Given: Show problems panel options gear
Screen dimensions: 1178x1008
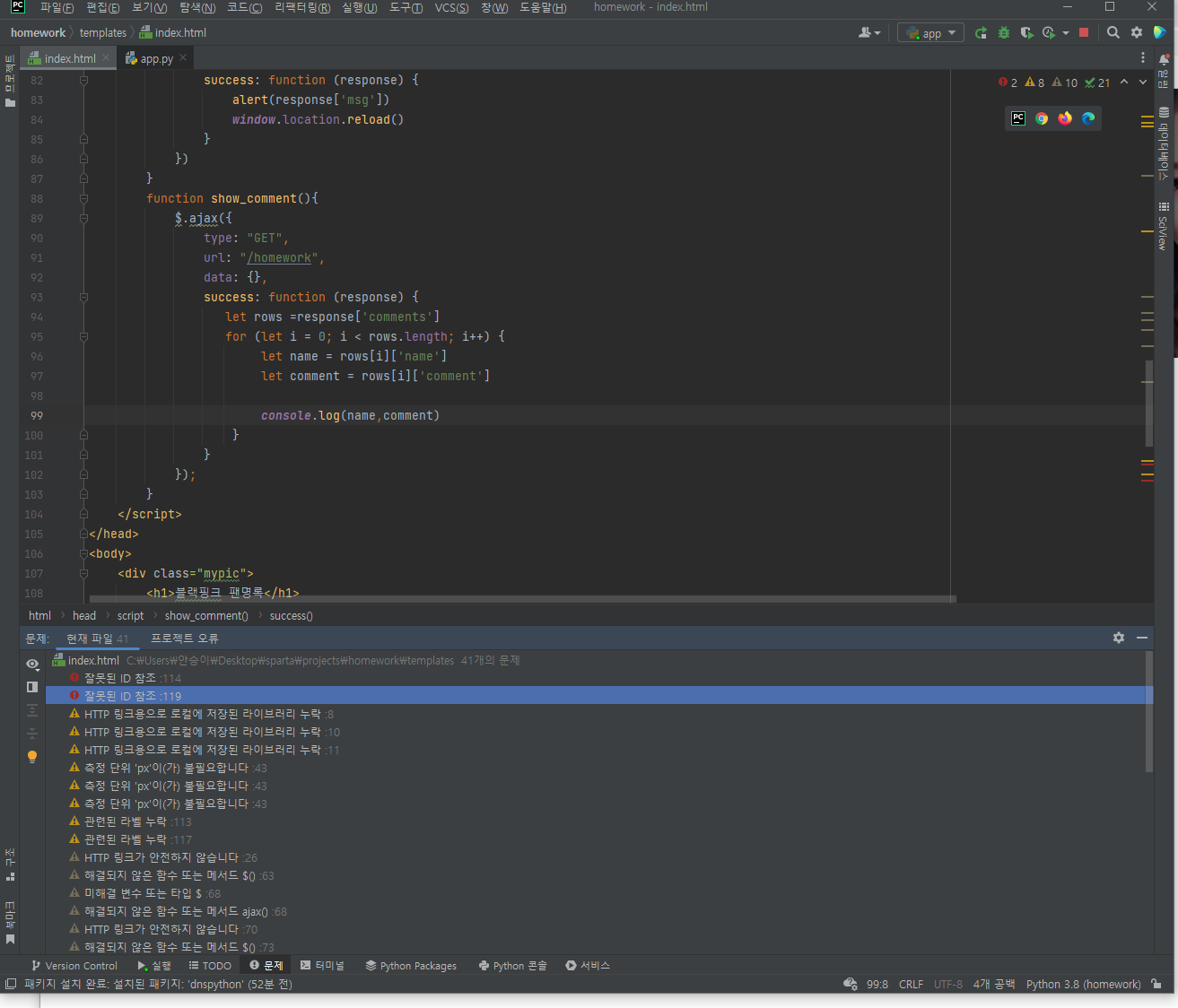Looking at the screenshot, I should point(1119,638).
